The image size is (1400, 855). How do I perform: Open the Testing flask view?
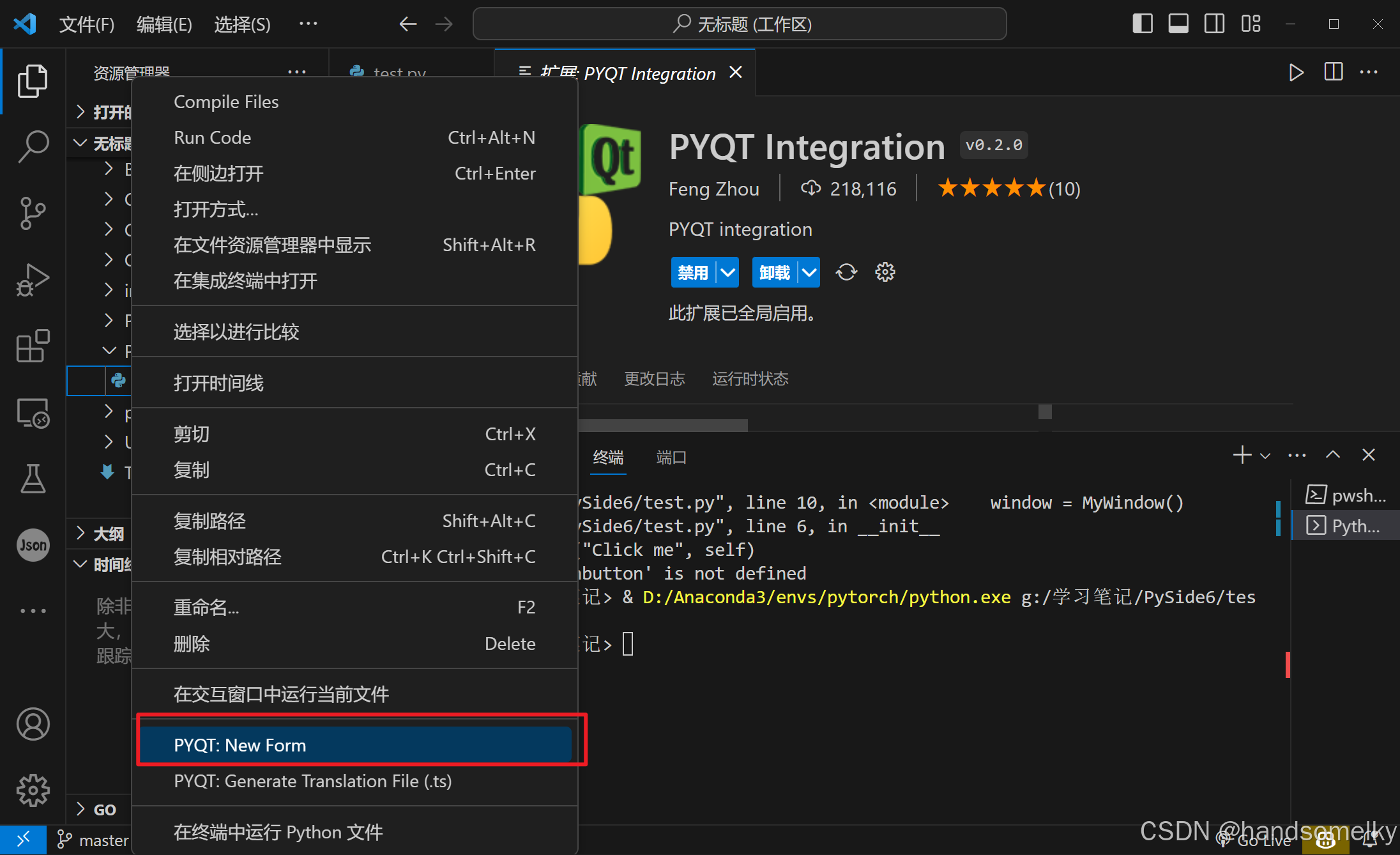pyautogui.click(x=33, y=479)
